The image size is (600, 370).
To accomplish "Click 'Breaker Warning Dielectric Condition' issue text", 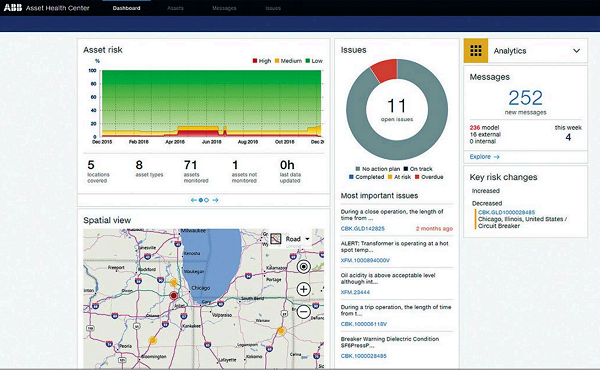I will 390,342.
